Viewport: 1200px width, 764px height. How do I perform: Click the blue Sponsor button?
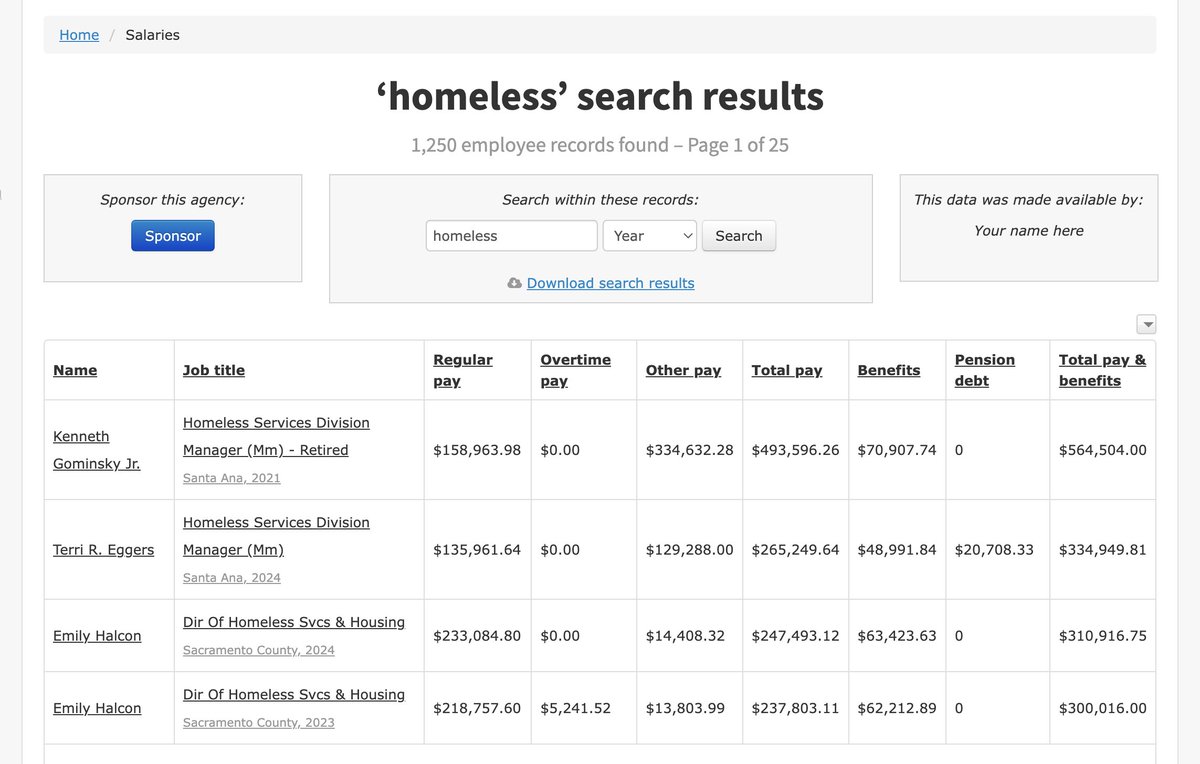click(x=173, y=236)
